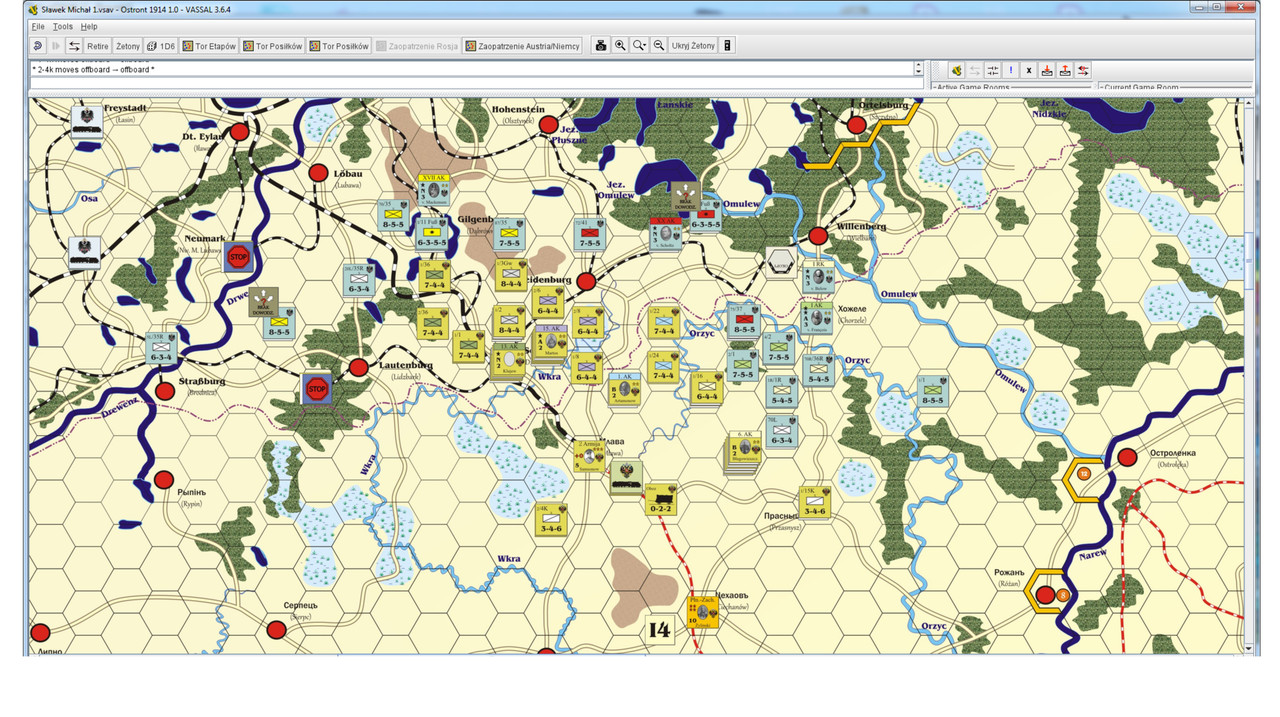Image resolution: width=1280 pixels, height=717 pixels.
Task: Click the VASSAL server connect icon
Action: click(x=956, y=70)
